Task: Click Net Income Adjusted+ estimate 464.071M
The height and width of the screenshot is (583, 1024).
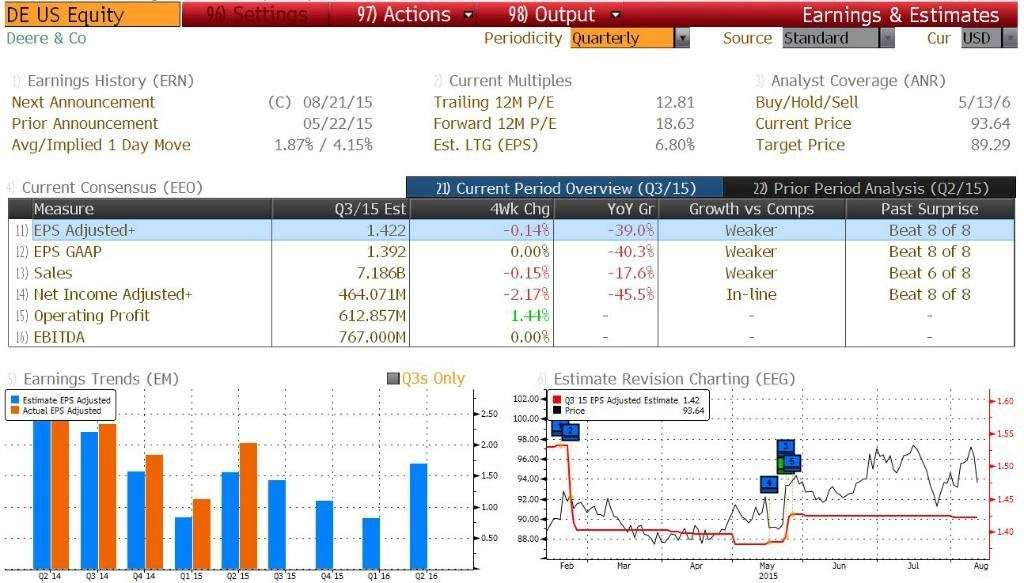Action: (x=372, y=295)
